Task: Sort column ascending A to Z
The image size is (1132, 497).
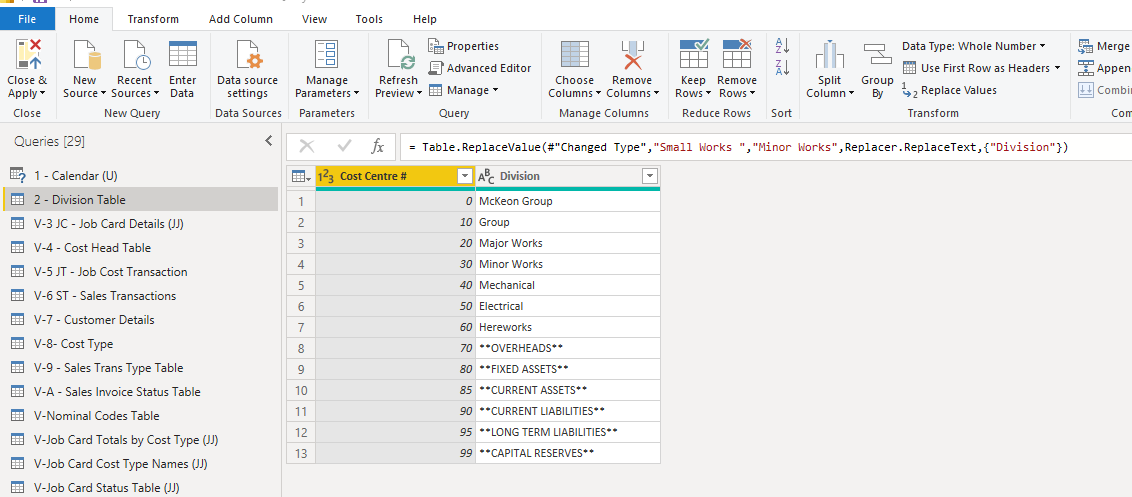Action: (x=782, y=46)
